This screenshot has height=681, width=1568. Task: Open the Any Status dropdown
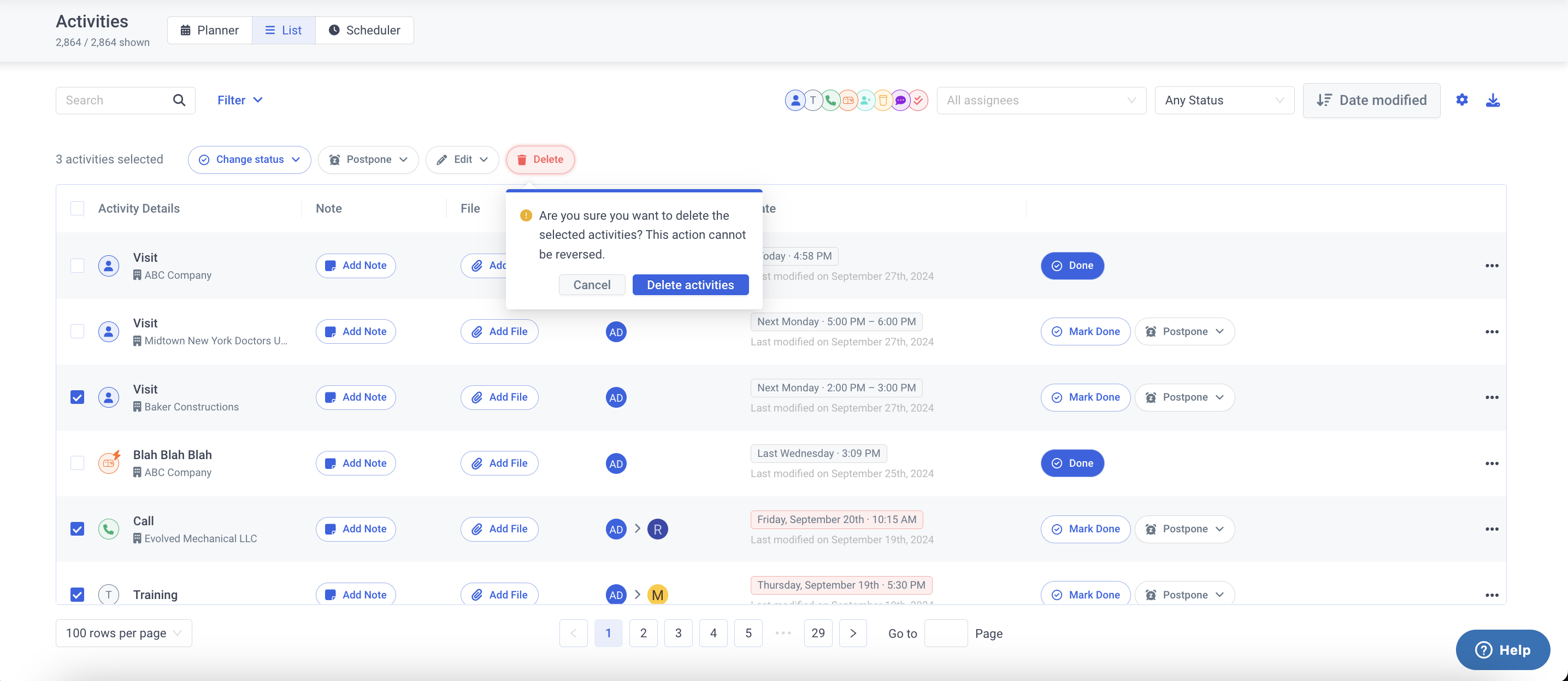[1224, 100]
